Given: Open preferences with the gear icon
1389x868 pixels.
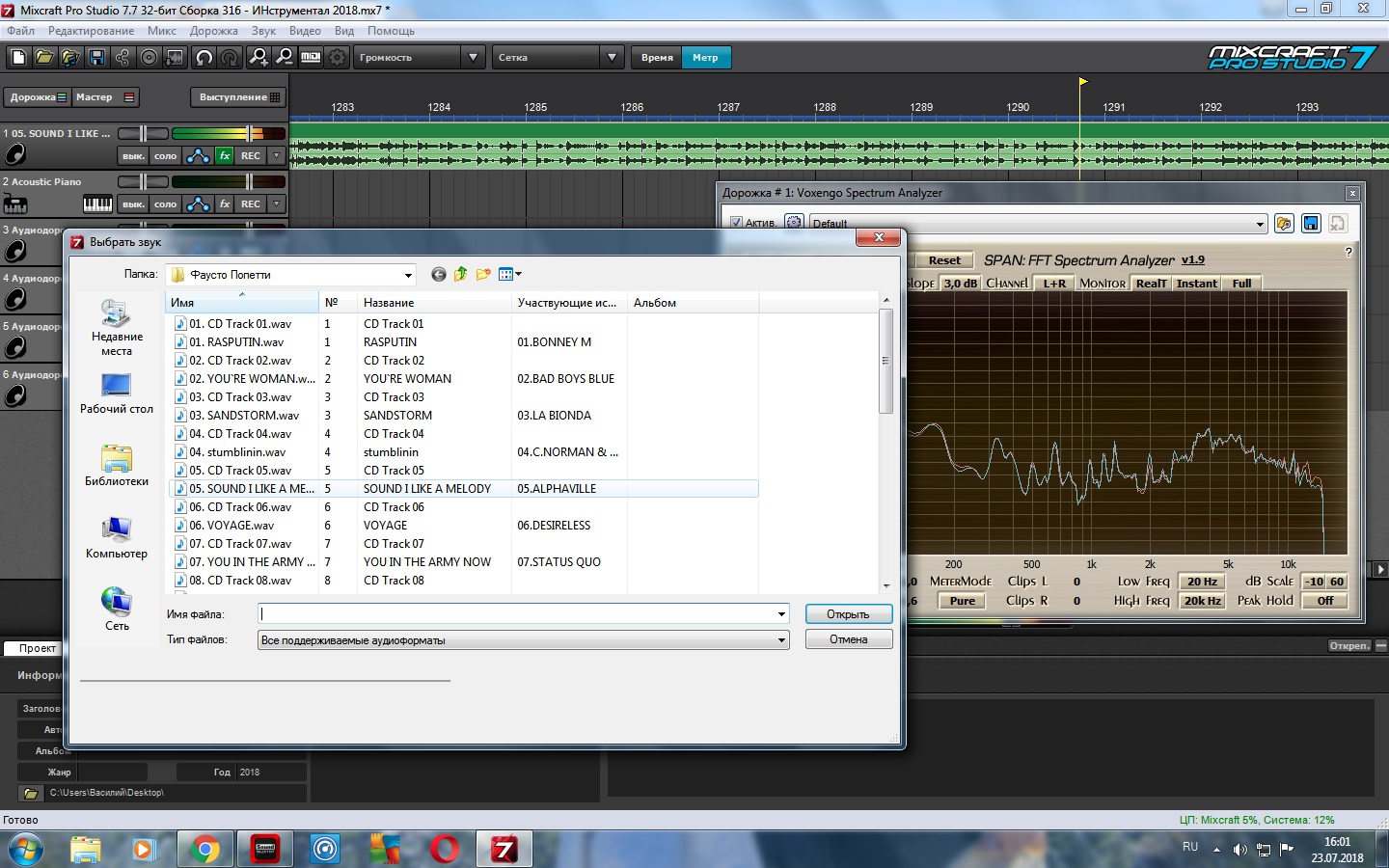Looking at the screenshot, I should [x=337, y=58].
